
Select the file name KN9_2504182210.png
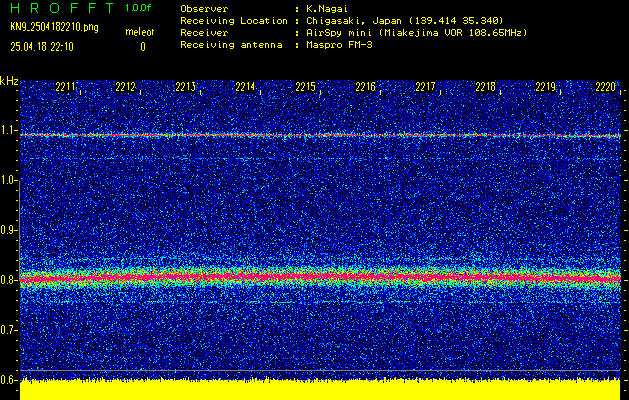pyautogui.click(x=54, y=27)
